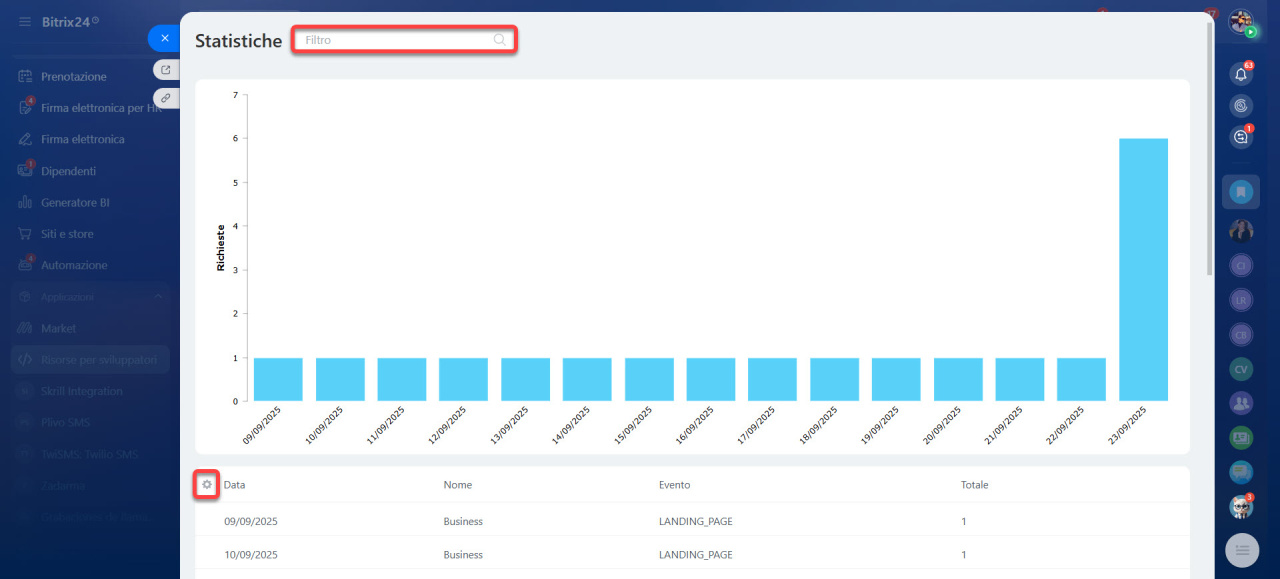Collapse the Applicazioni section

(158, 297)
